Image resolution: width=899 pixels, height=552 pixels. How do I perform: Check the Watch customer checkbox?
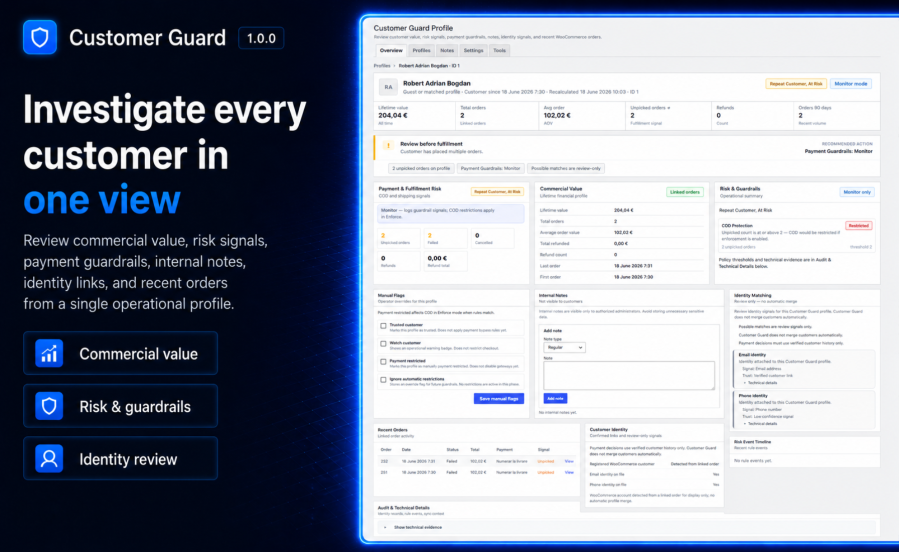click(383, 344)
